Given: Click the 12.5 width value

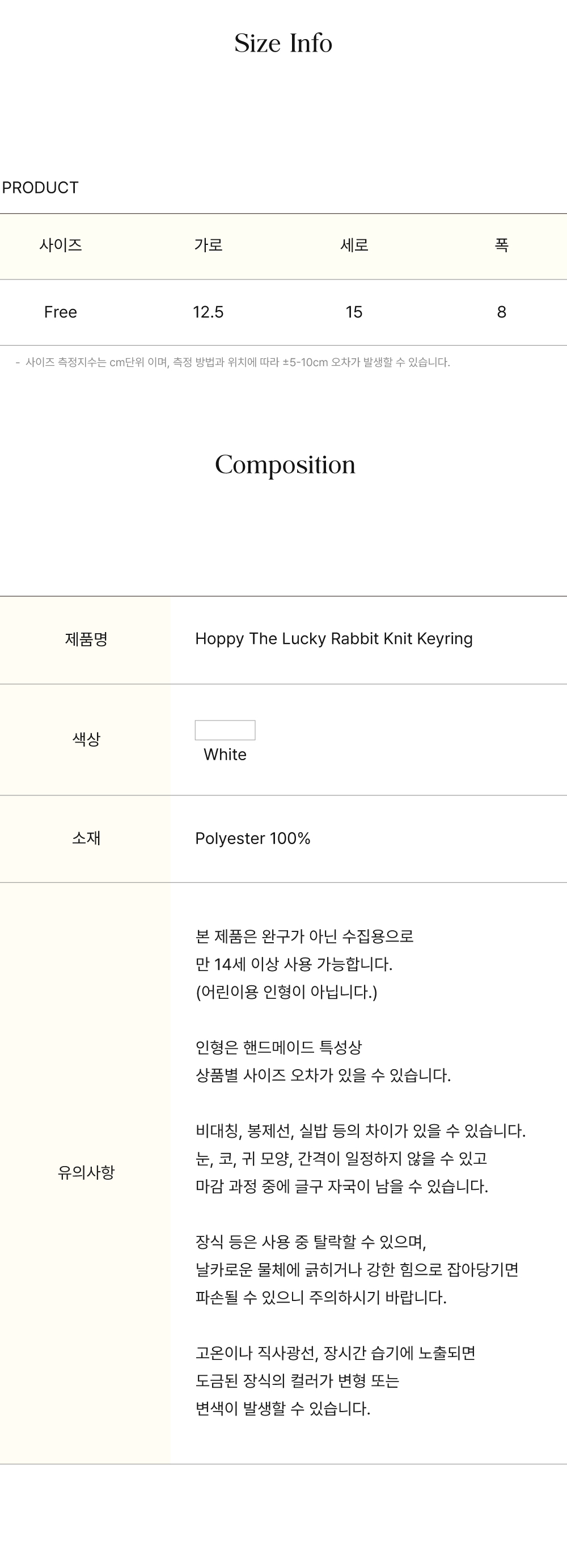Looking at the screenshot, I should [x=208, y=312].
